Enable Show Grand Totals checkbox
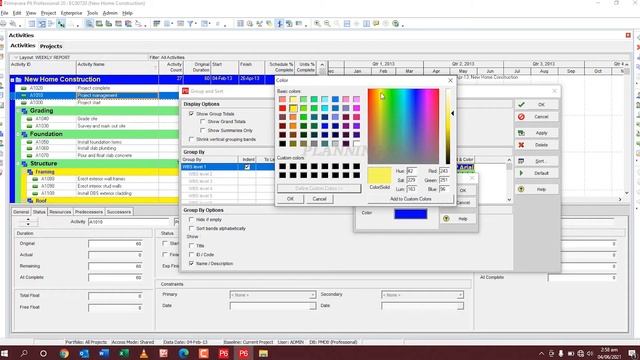 click(202, 122)
